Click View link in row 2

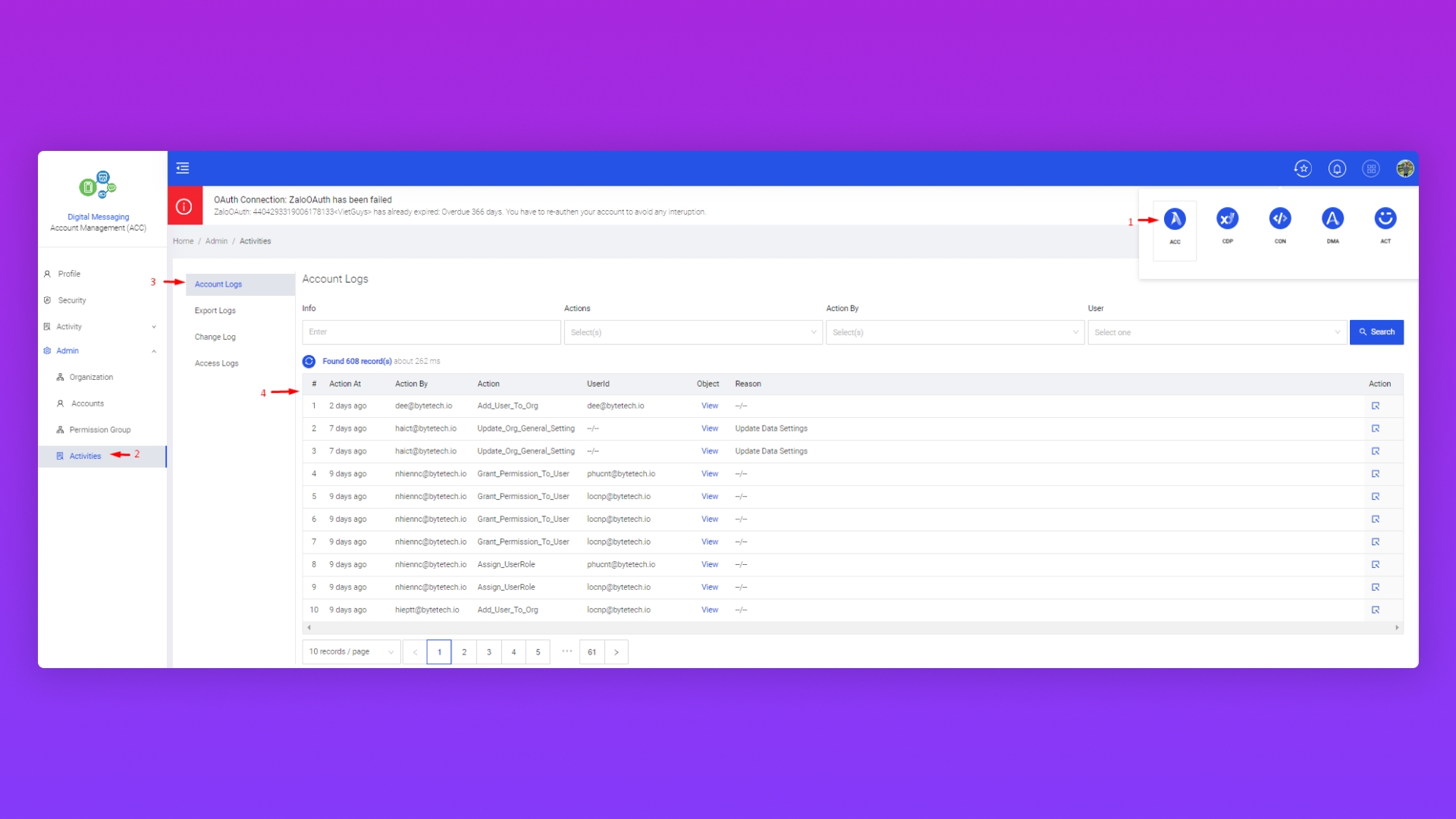710,428
